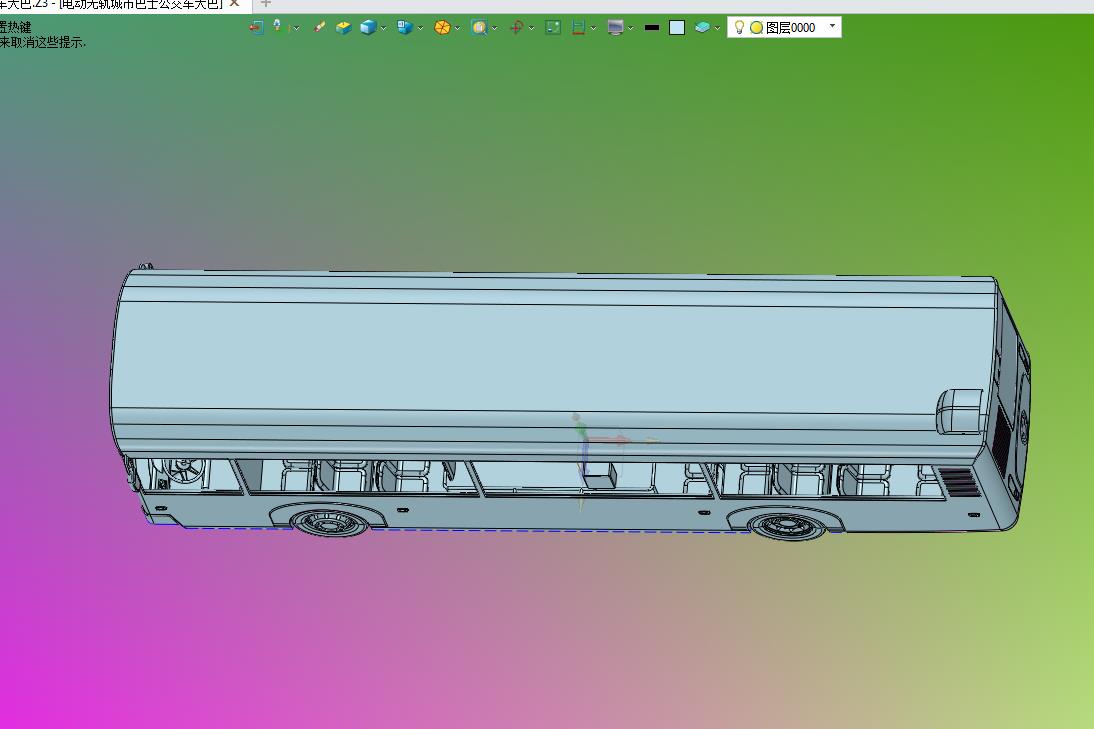Open the dropdown next to the dimension icon
This screenshot has height=729, width=1094.
[593, 28]
